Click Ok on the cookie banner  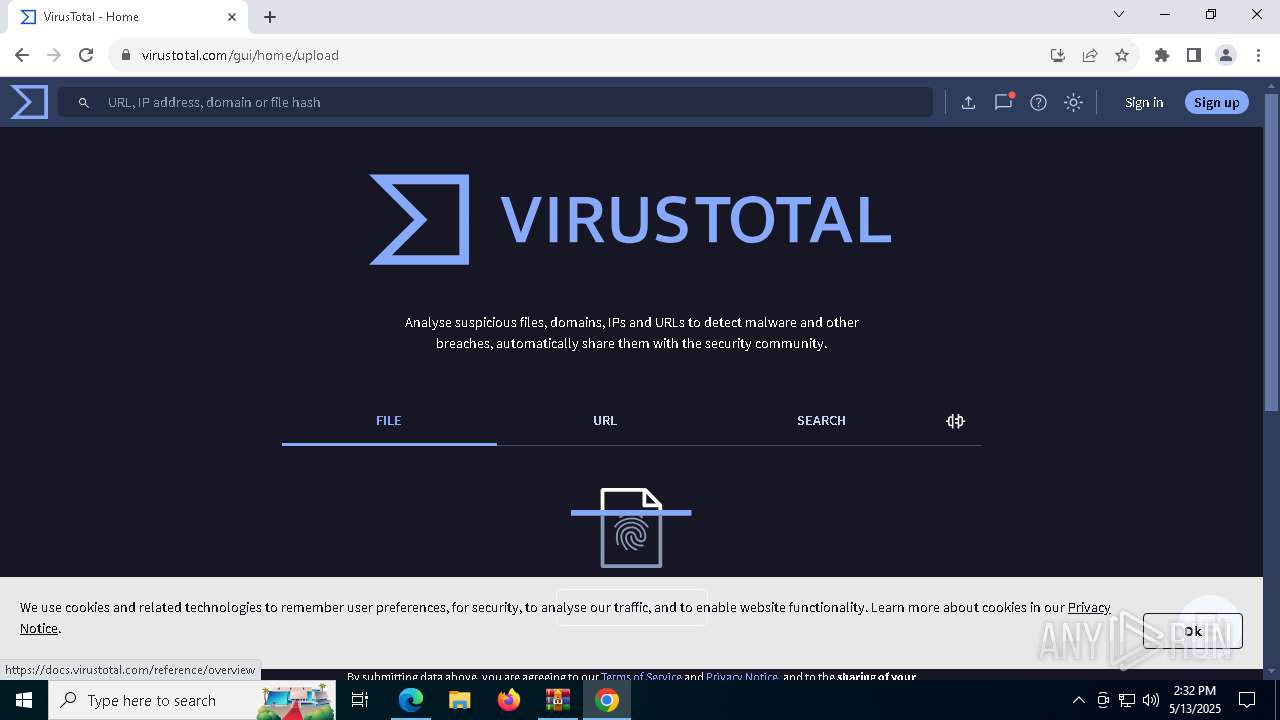1192,631
